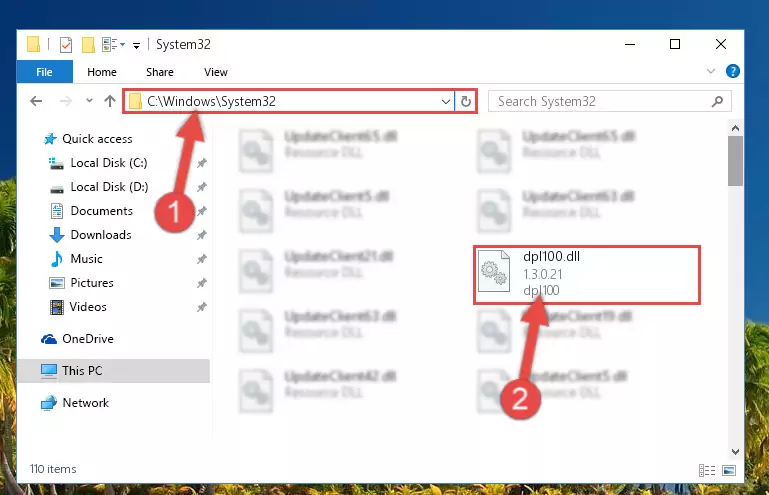
Task: Click the This PC monitor icon
Action: coord(49,371)
